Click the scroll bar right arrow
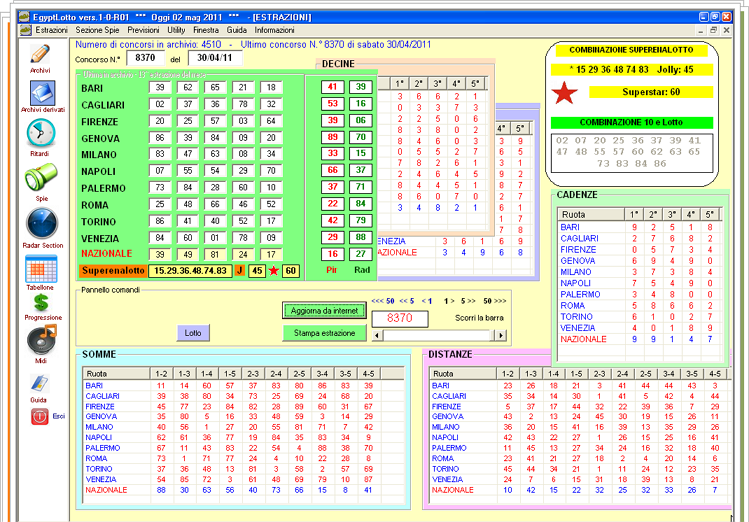Image resolution: width=749 pixels, height=522 pixels. [501, 335]
